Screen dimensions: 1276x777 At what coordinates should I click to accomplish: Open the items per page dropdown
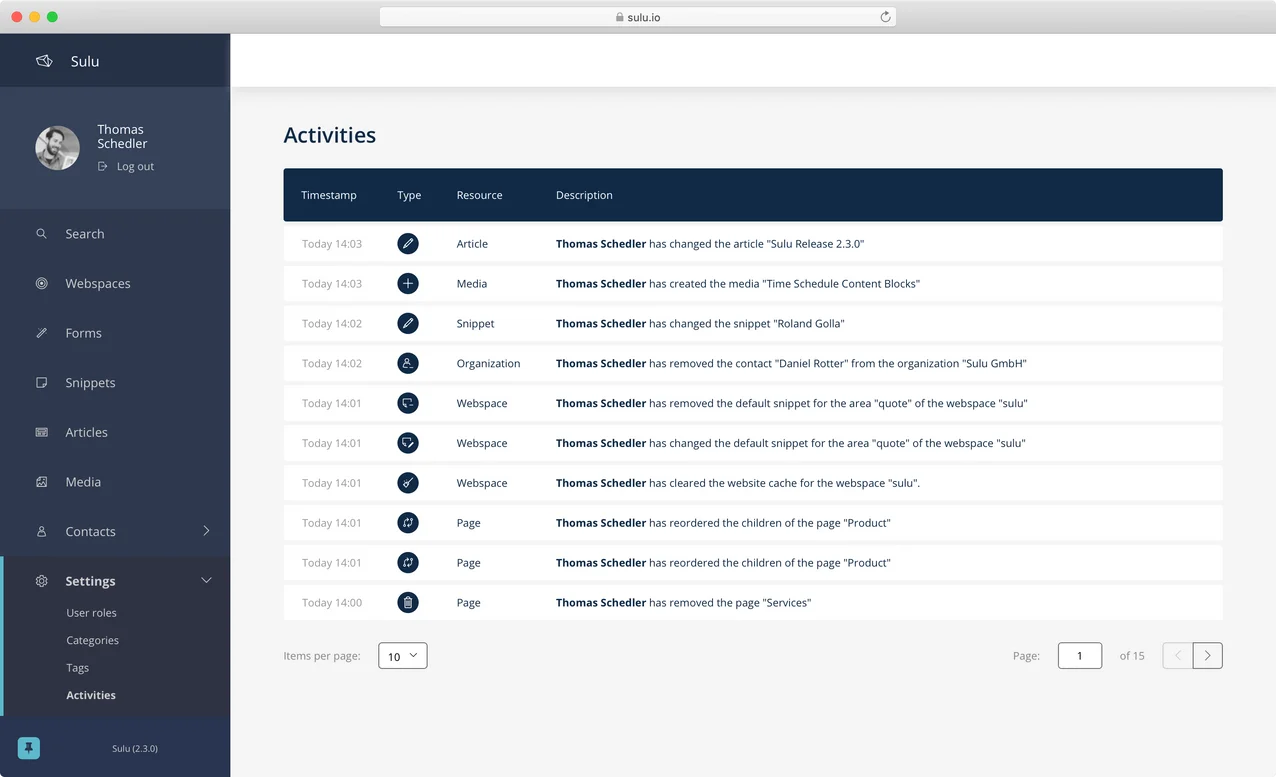402,655
